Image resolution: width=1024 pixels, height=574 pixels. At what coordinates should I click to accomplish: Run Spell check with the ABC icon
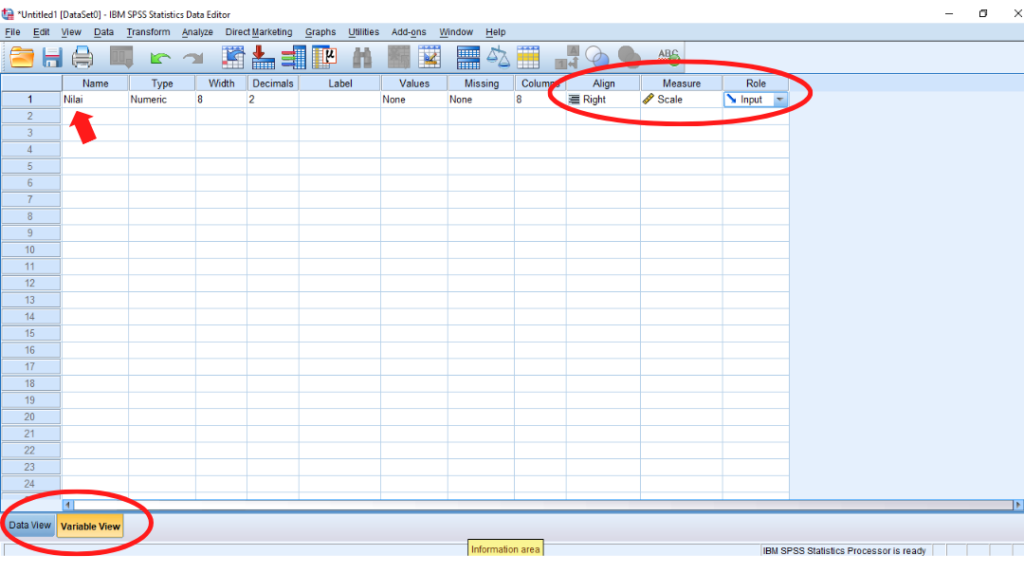[668, 57]
